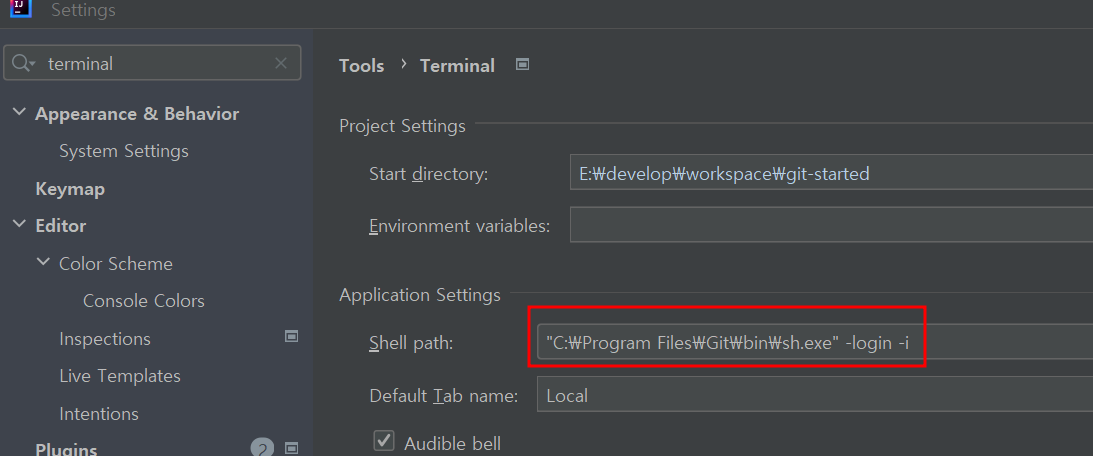The image size is (1093, 456).
Task: Collapse the Editor tree node
Action: tap(19, 225)
